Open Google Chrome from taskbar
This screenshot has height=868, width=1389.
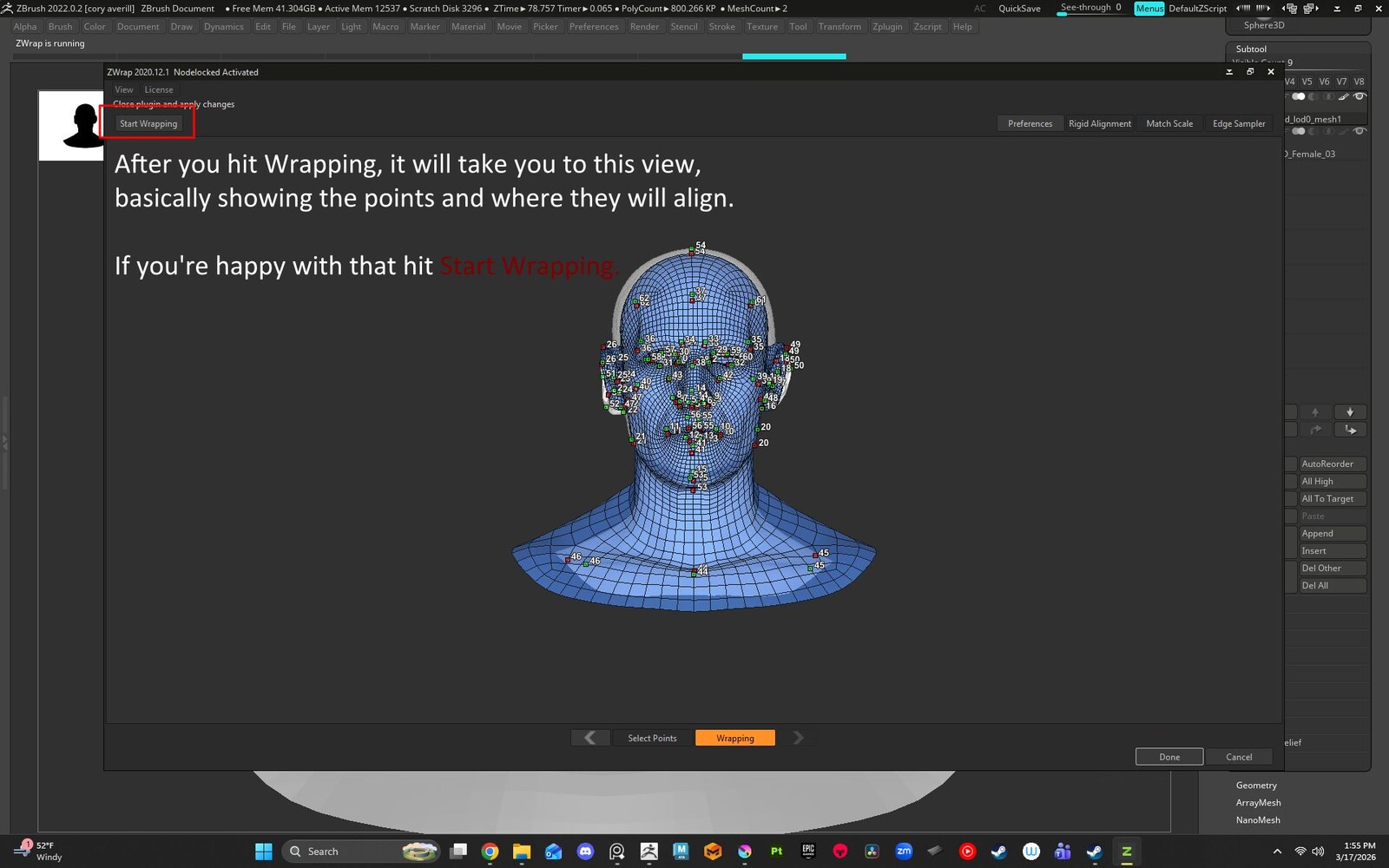490,852
